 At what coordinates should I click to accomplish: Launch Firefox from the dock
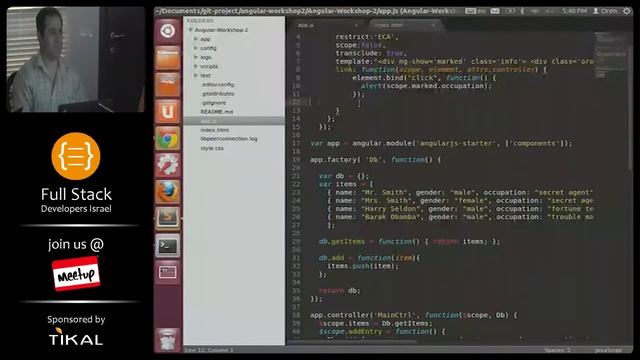(167, 192)
